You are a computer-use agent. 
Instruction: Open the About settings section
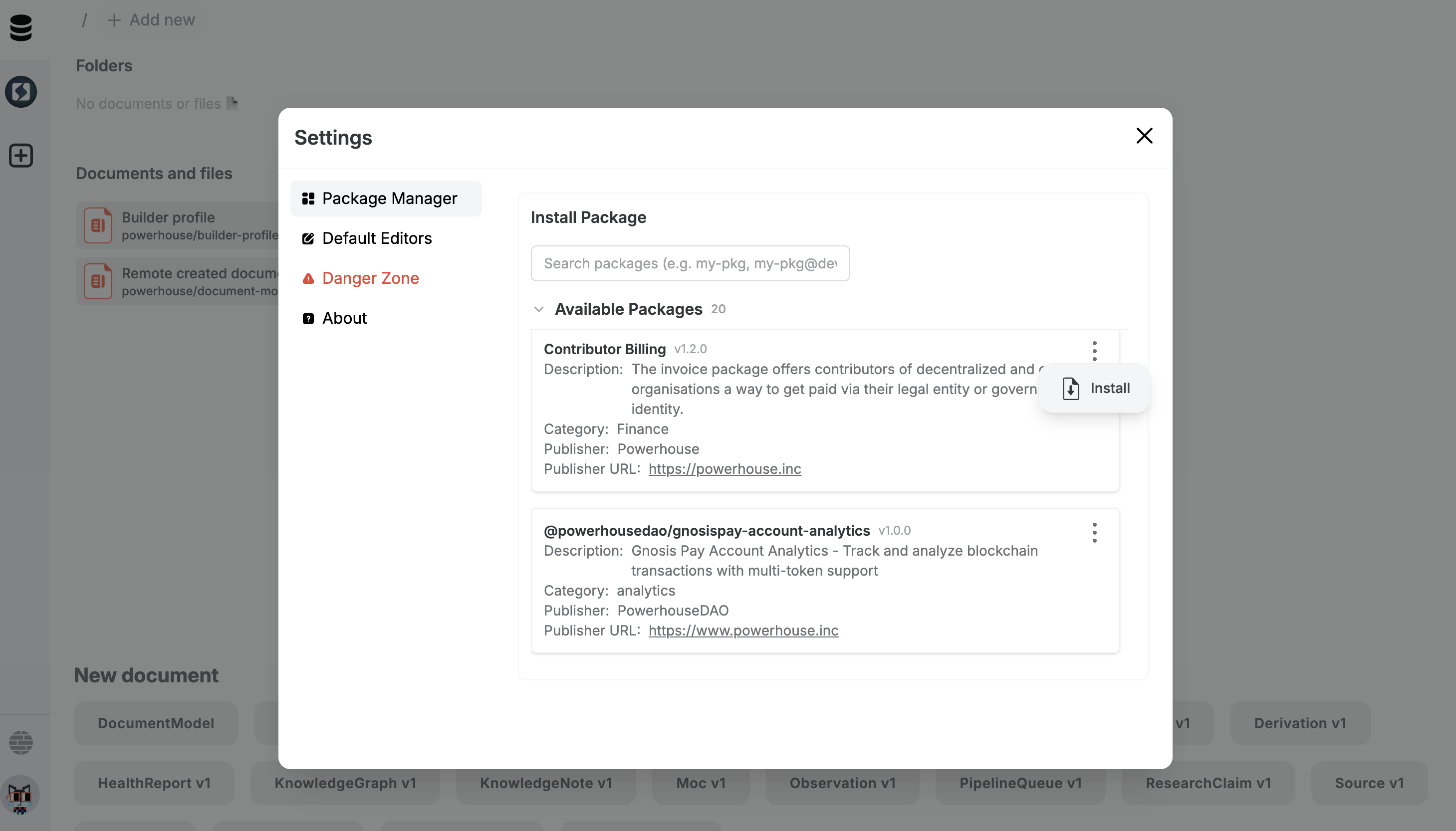(x=344, y=318)
